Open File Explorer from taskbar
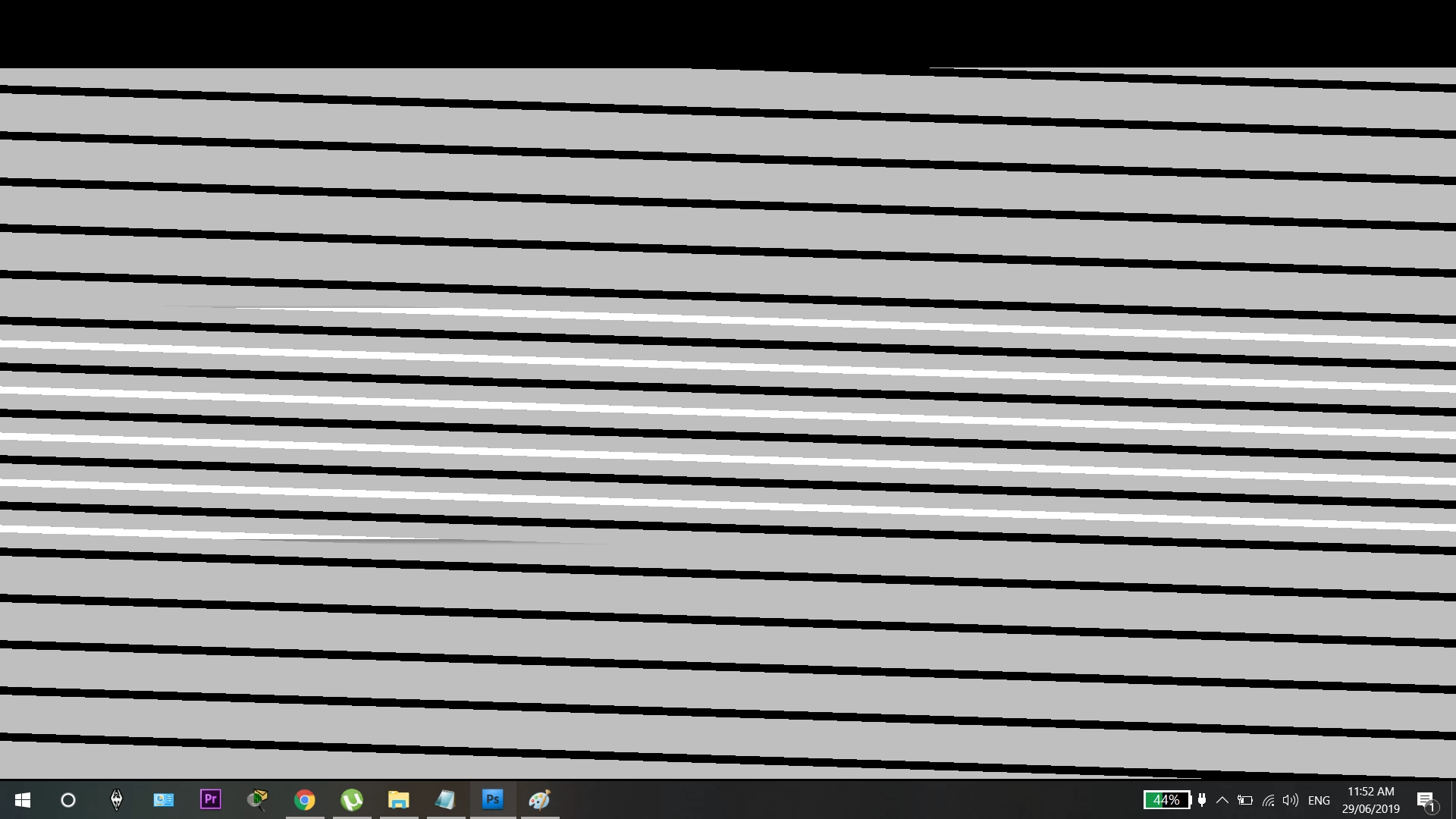 click(399, 800)
